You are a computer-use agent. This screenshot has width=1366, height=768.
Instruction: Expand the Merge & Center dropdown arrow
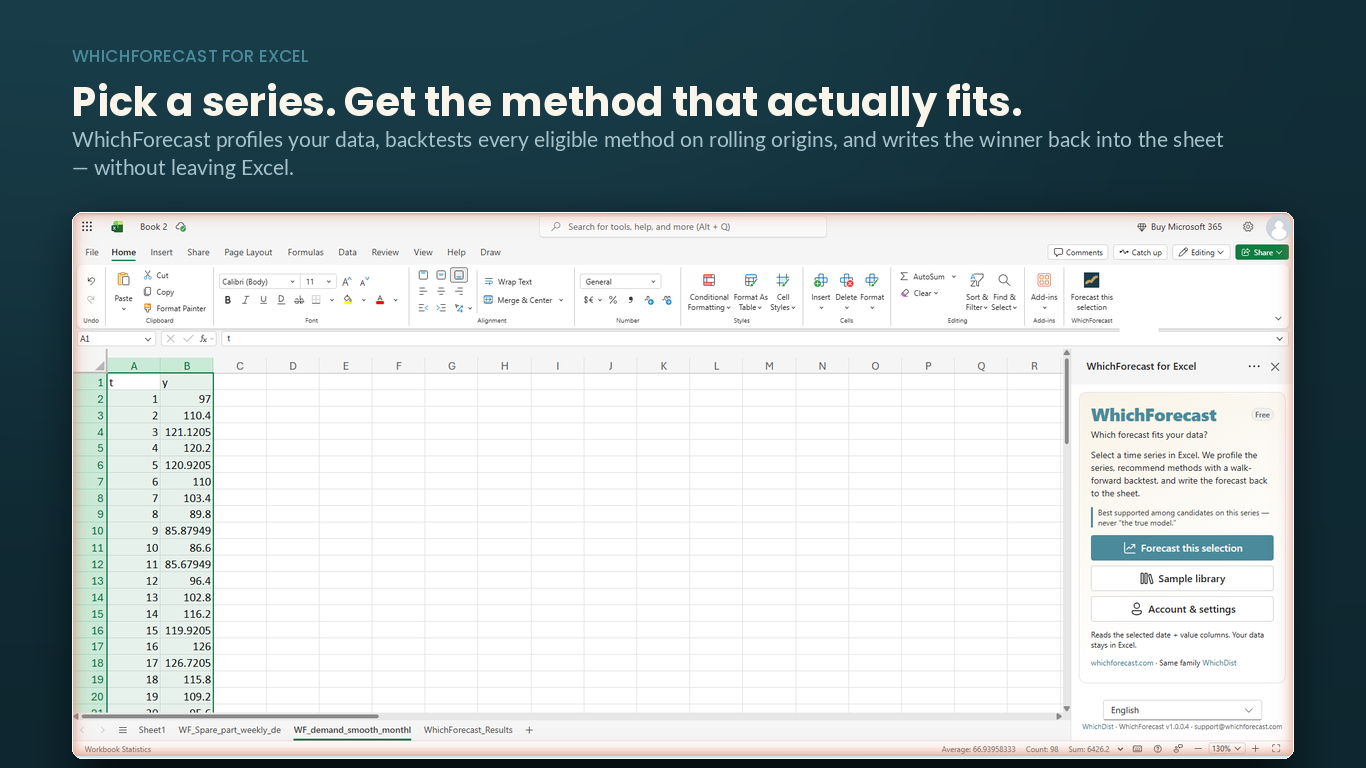(561, 300)
